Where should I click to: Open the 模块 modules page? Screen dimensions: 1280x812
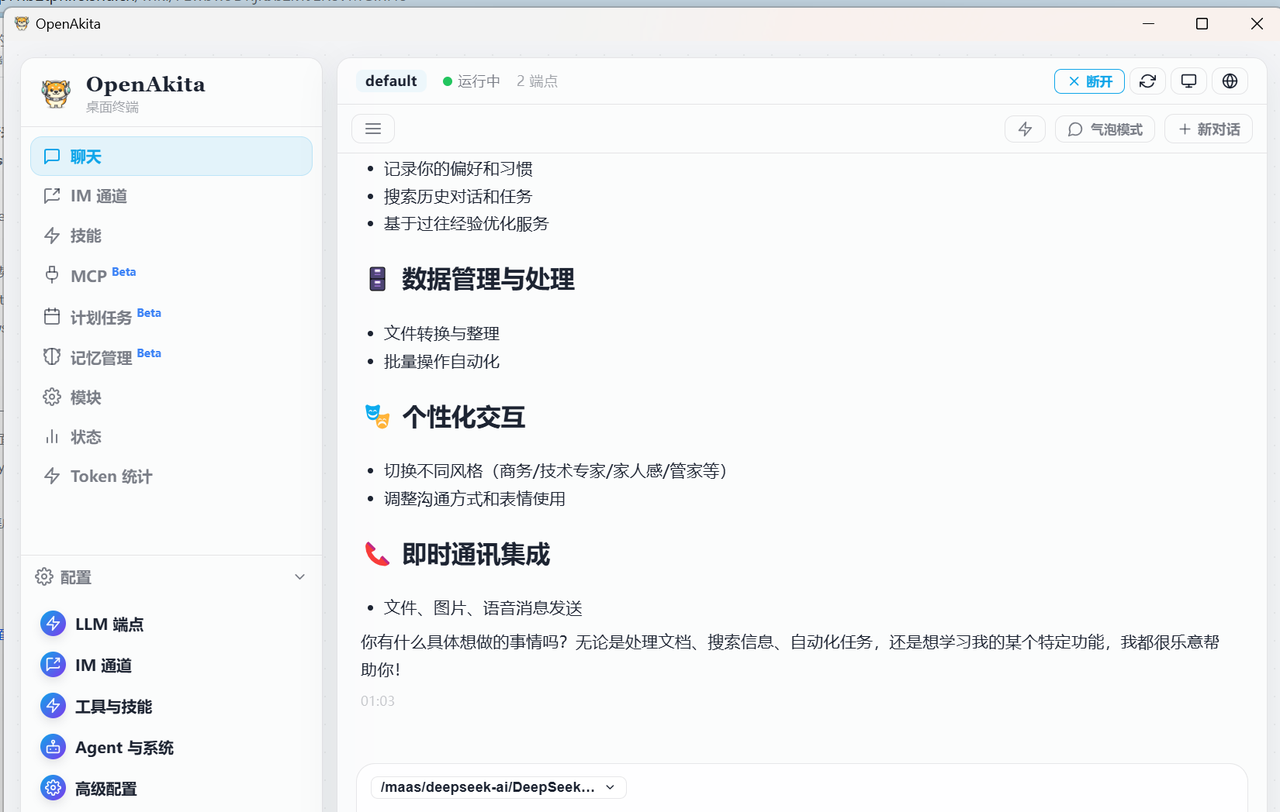pyautogui.click(x=171, y=397)
